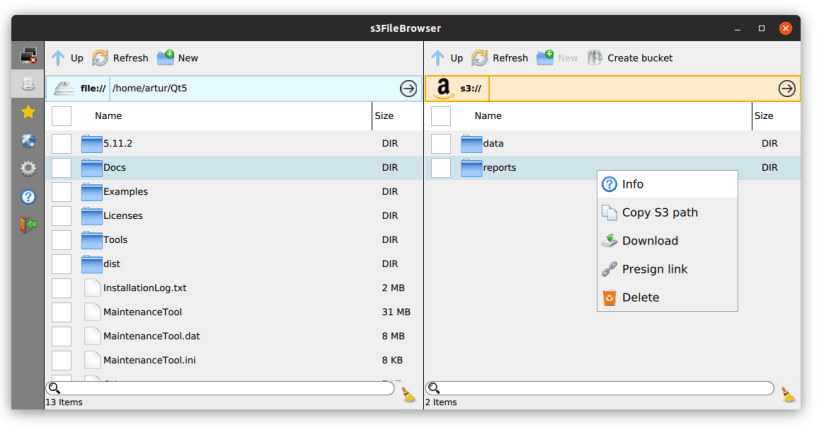Go Up in S3 pane
The height and width of the screenshot is (430, 819).
click(447, 58)
